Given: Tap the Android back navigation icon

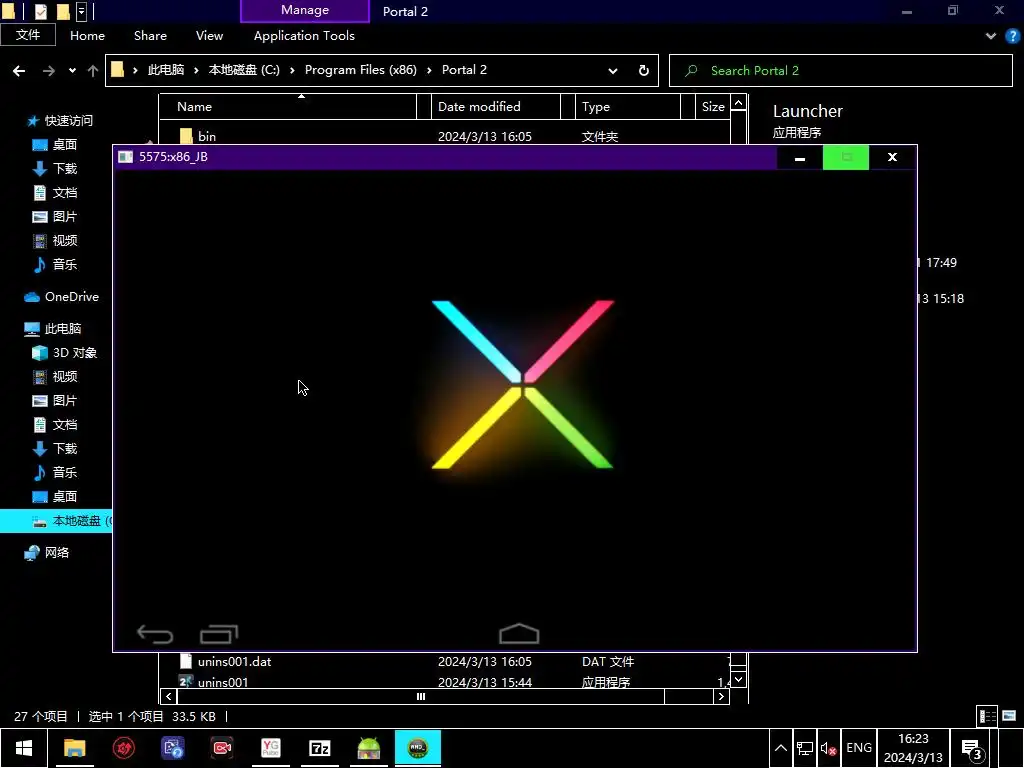Looking at the screenshot, I should 155,634.
